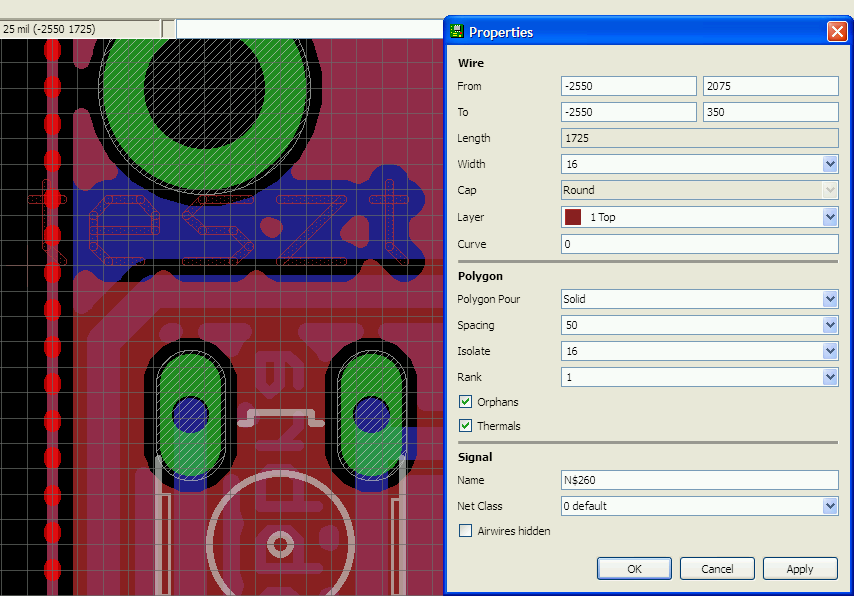Click the command line input in editor

[309, 29]
